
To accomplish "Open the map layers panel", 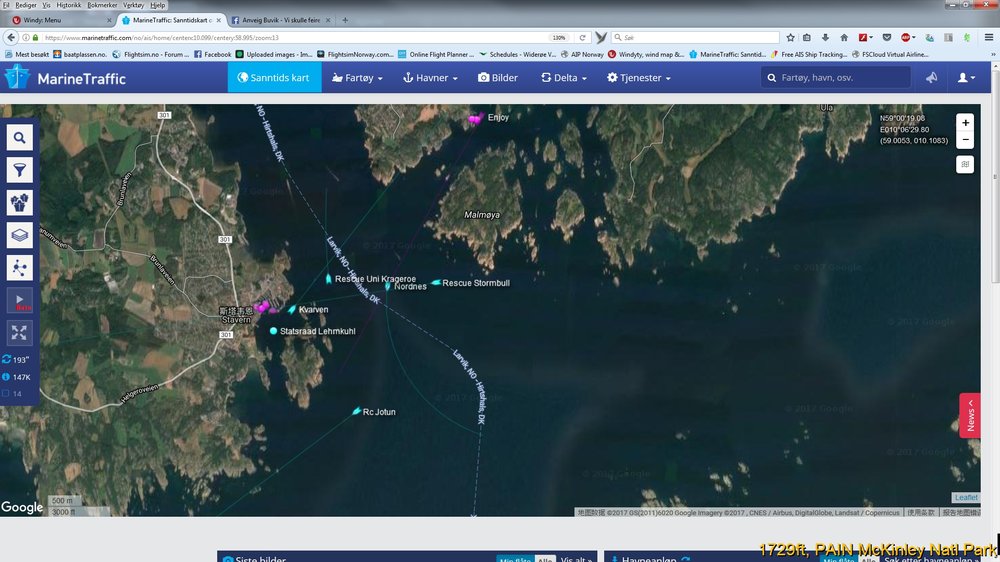I will 20,235.
